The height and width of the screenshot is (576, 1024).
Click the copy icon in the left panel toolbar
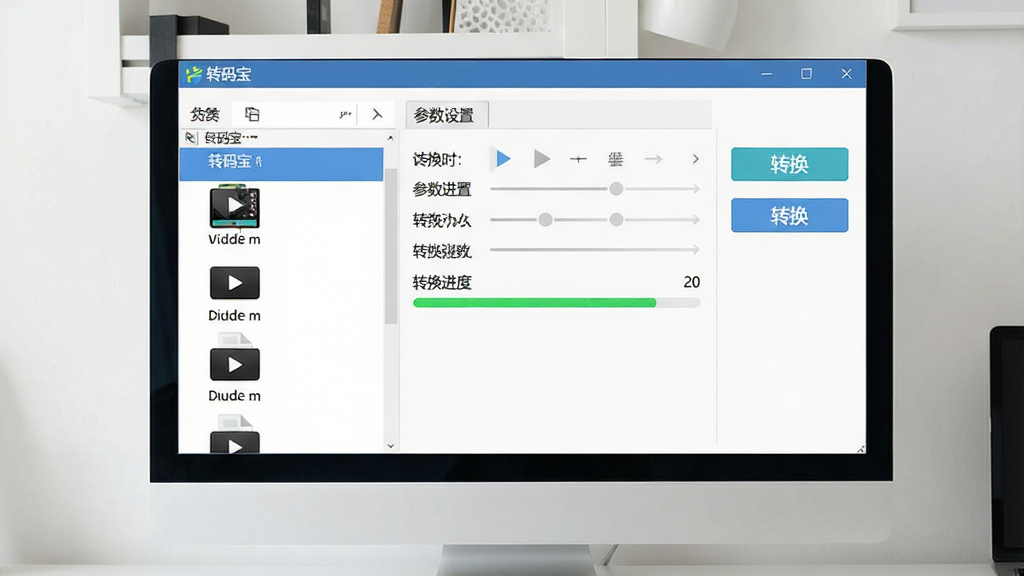(x=252, y=114)
